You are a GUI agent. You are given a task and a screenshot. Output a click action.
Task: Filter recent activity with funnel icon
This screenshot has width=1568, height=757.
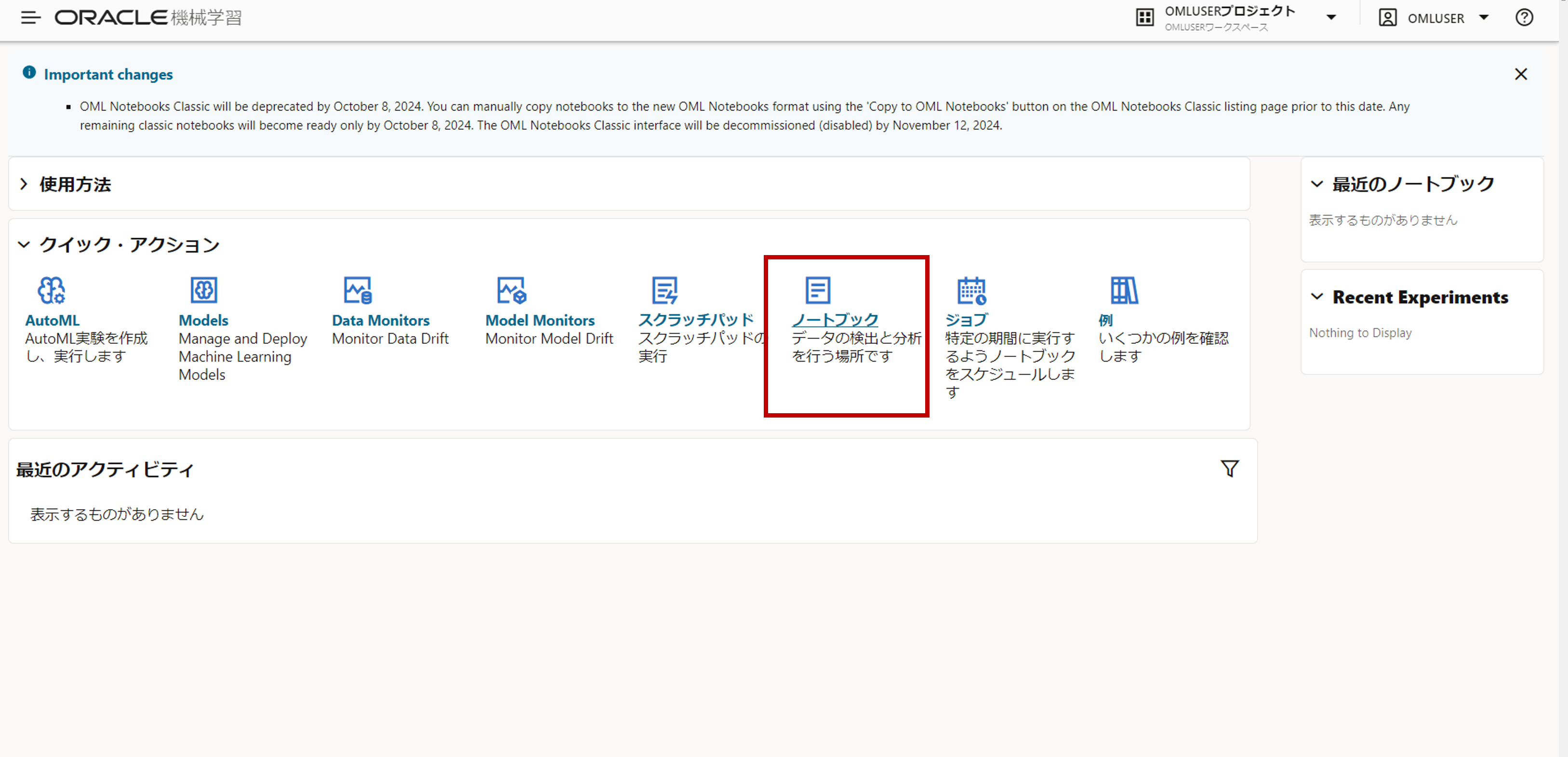click(x=1230, y=468)
